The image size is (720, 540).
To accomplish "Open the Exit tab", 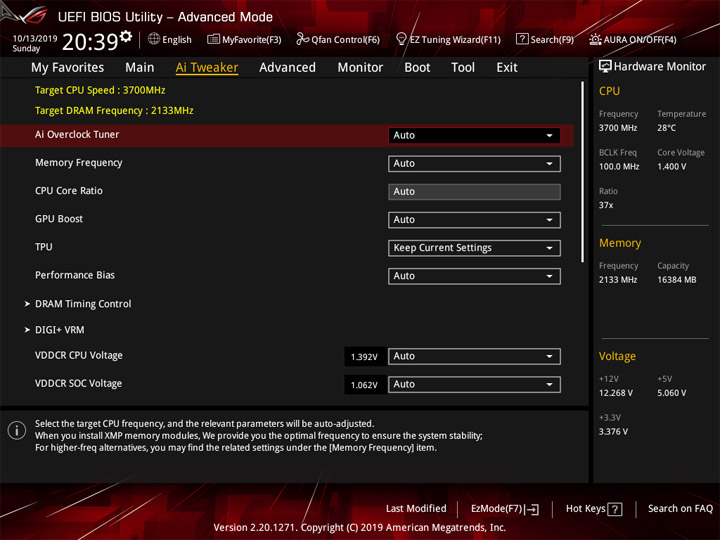I will point(507,68).
